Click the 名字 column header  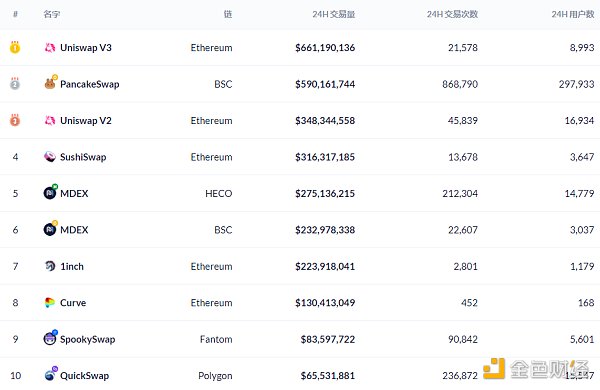coord(52,15)
